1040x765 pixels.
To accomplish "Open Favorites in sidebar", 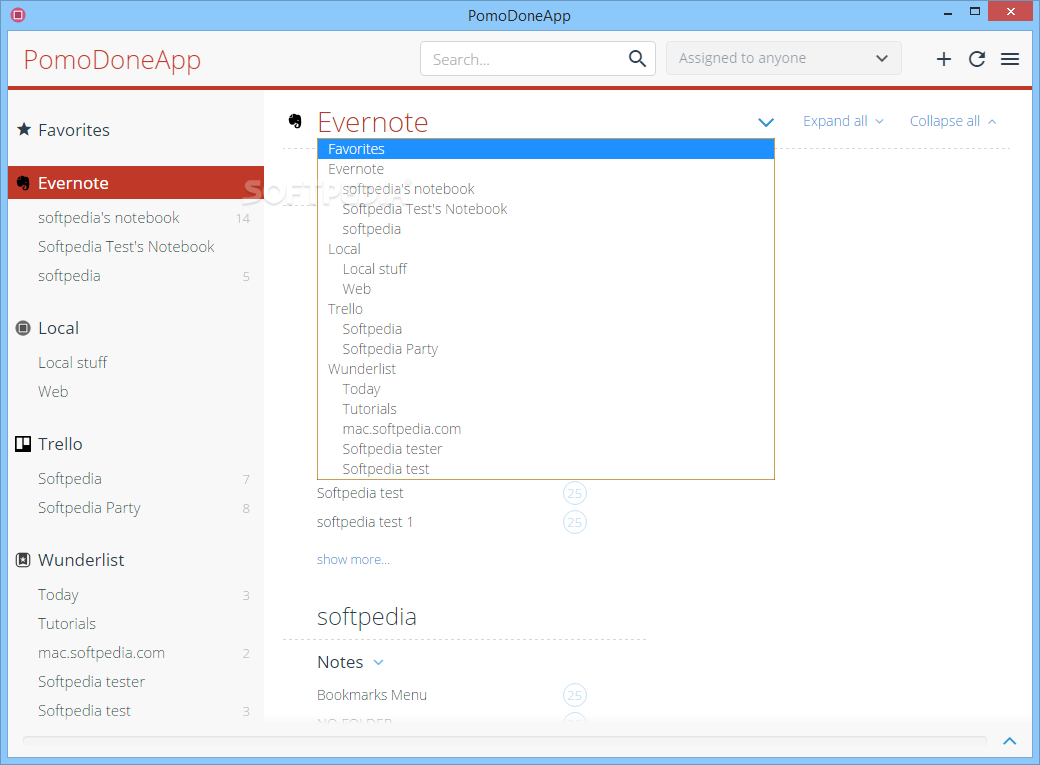I will (x=74, y=130).
